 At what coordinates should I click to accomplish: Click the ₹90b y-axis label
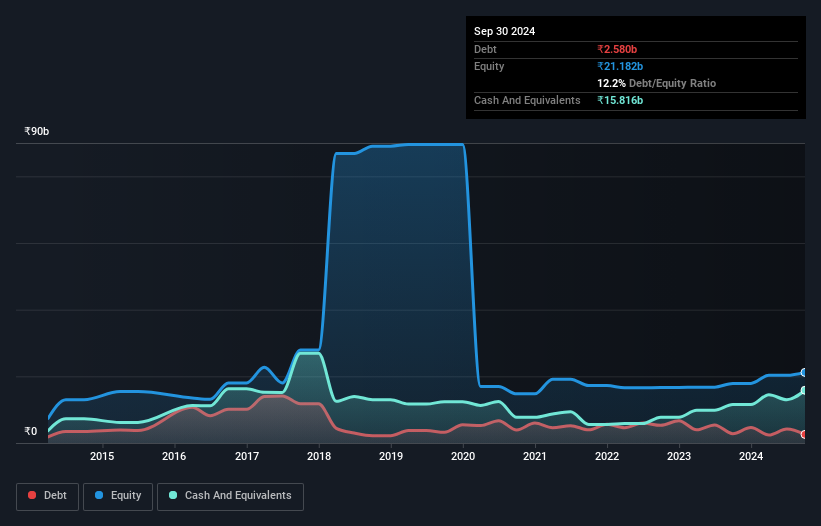(x=37, y=131)
